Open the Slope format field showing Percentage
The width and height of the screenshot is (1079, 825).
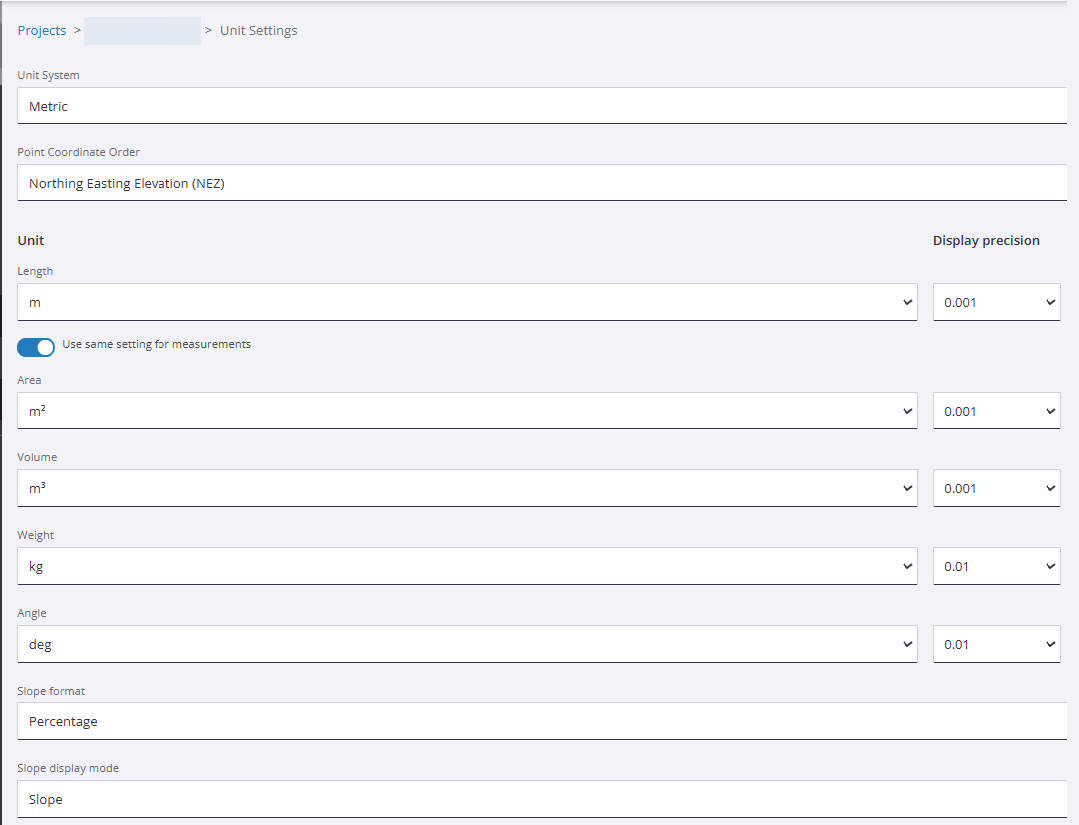(542, 721)
